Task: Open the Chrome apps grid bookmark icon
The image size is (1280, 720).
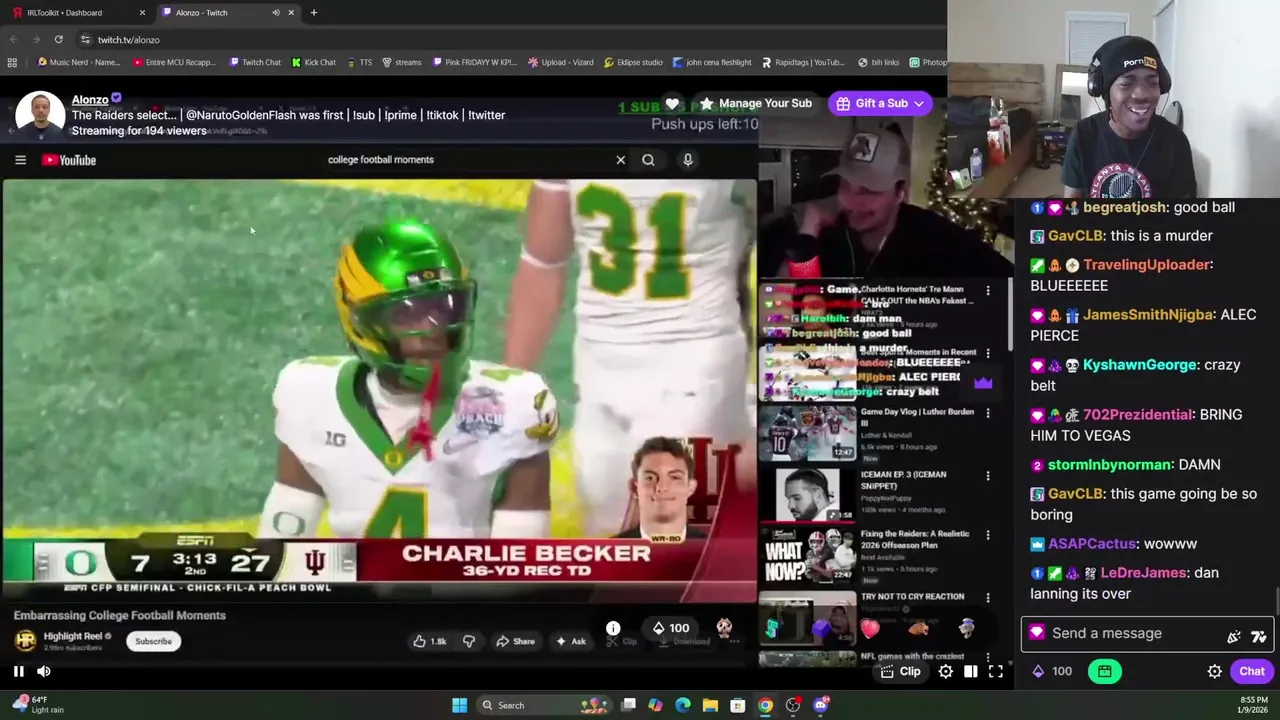Action: pyautogui.click(x=12, y=62)
